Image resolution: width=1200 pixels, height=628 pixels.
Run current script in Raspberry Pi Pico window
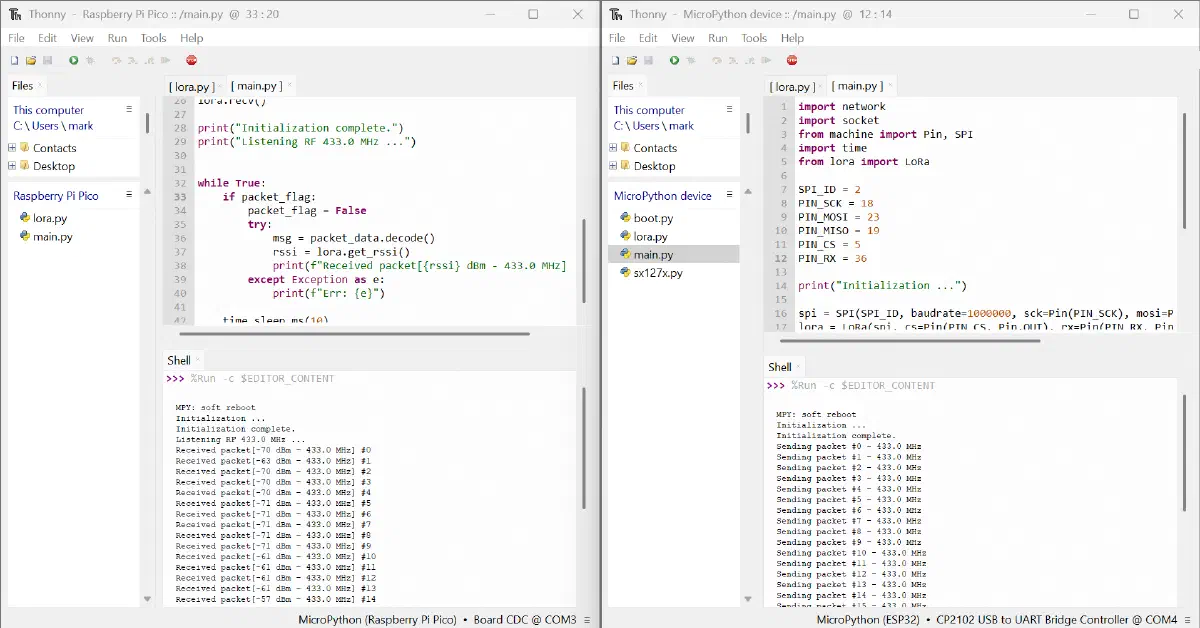(73, 61)
